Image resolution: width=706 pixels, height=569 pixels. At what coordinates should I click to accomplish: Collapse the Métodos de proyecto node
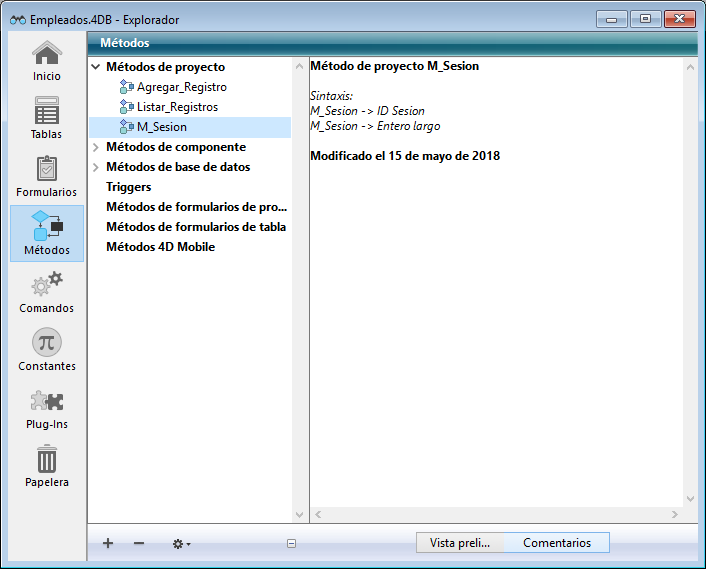click(96, 67)
